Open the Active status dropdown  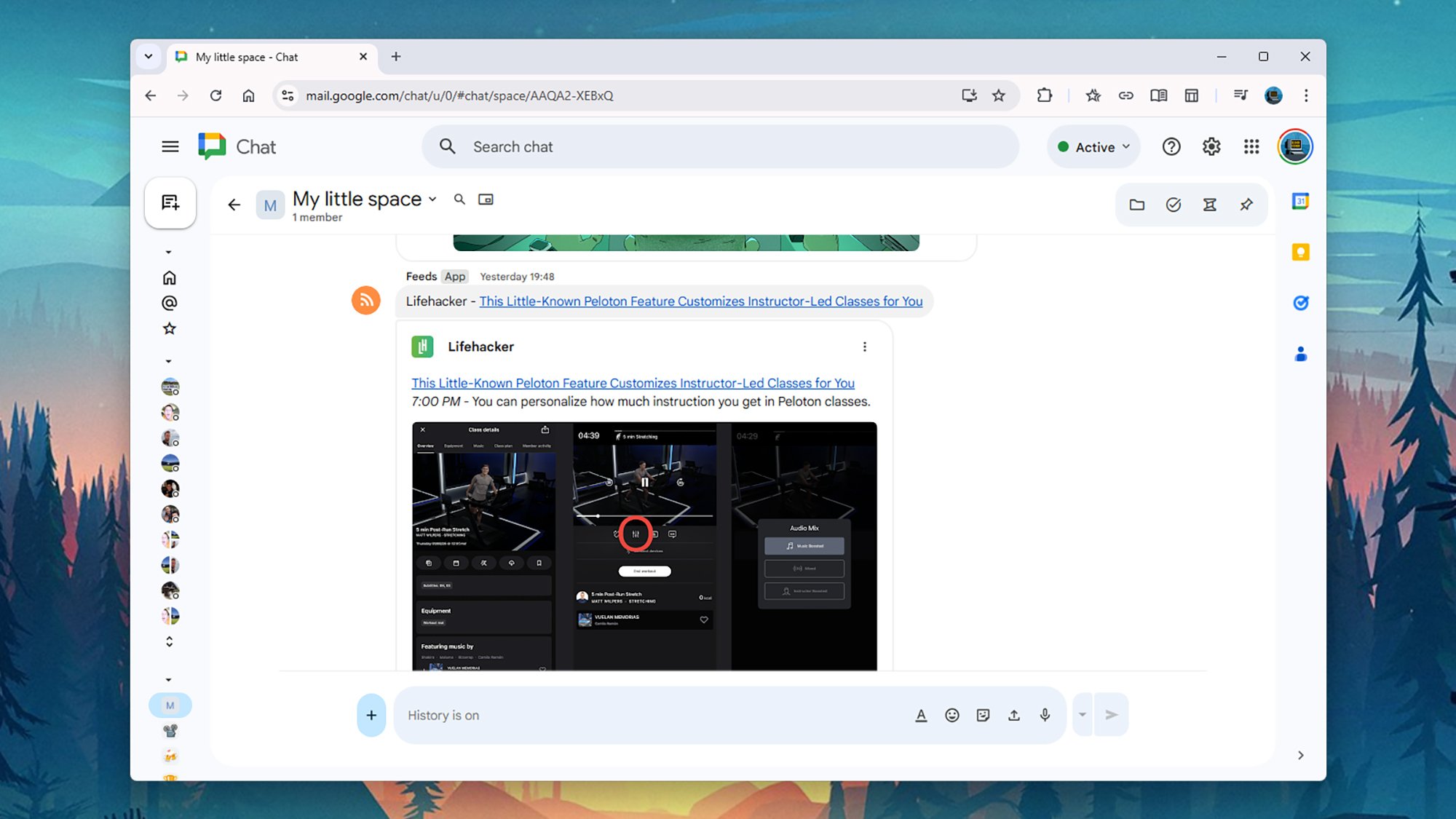click(x=1093, y=146)
